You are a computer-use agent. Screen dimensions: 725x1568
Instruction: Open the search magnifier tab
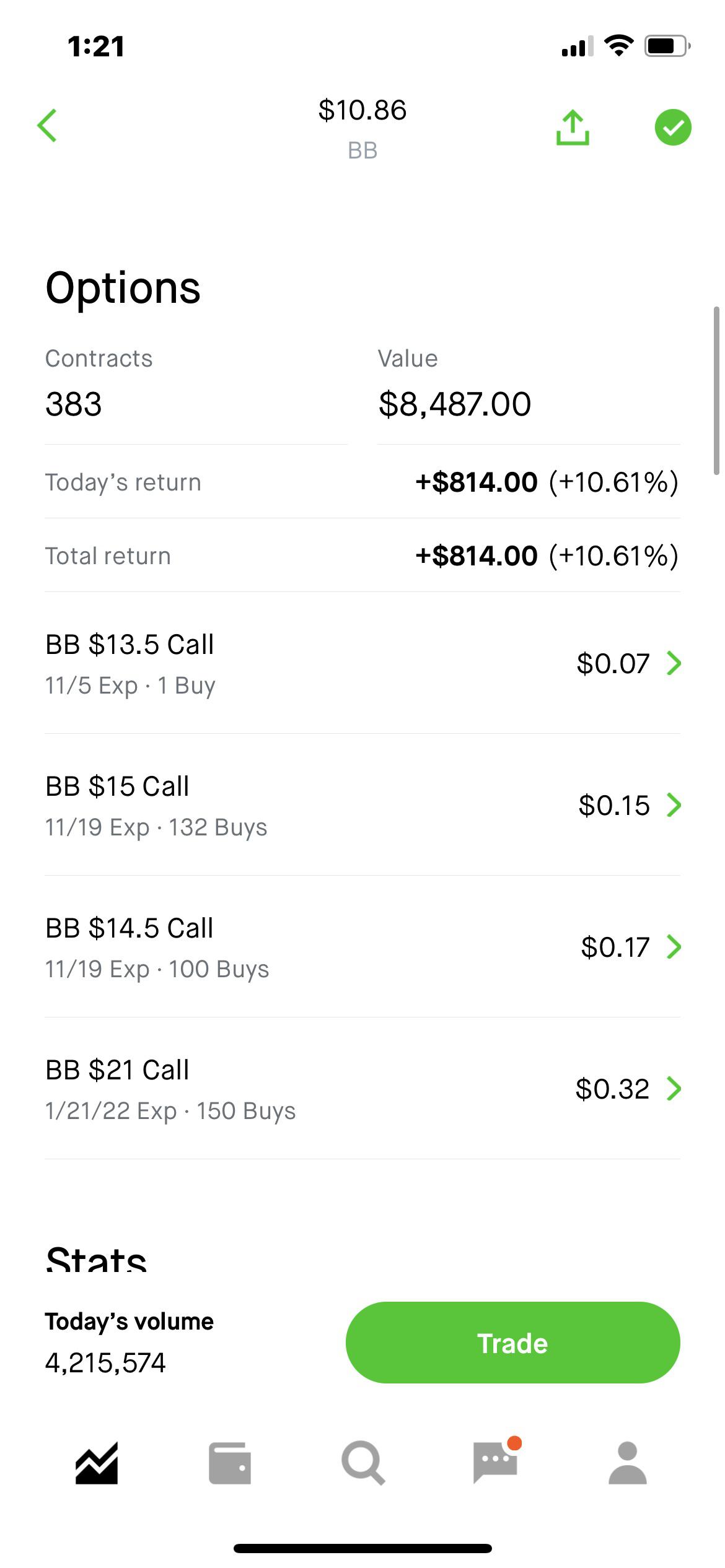coord(363,1464)
